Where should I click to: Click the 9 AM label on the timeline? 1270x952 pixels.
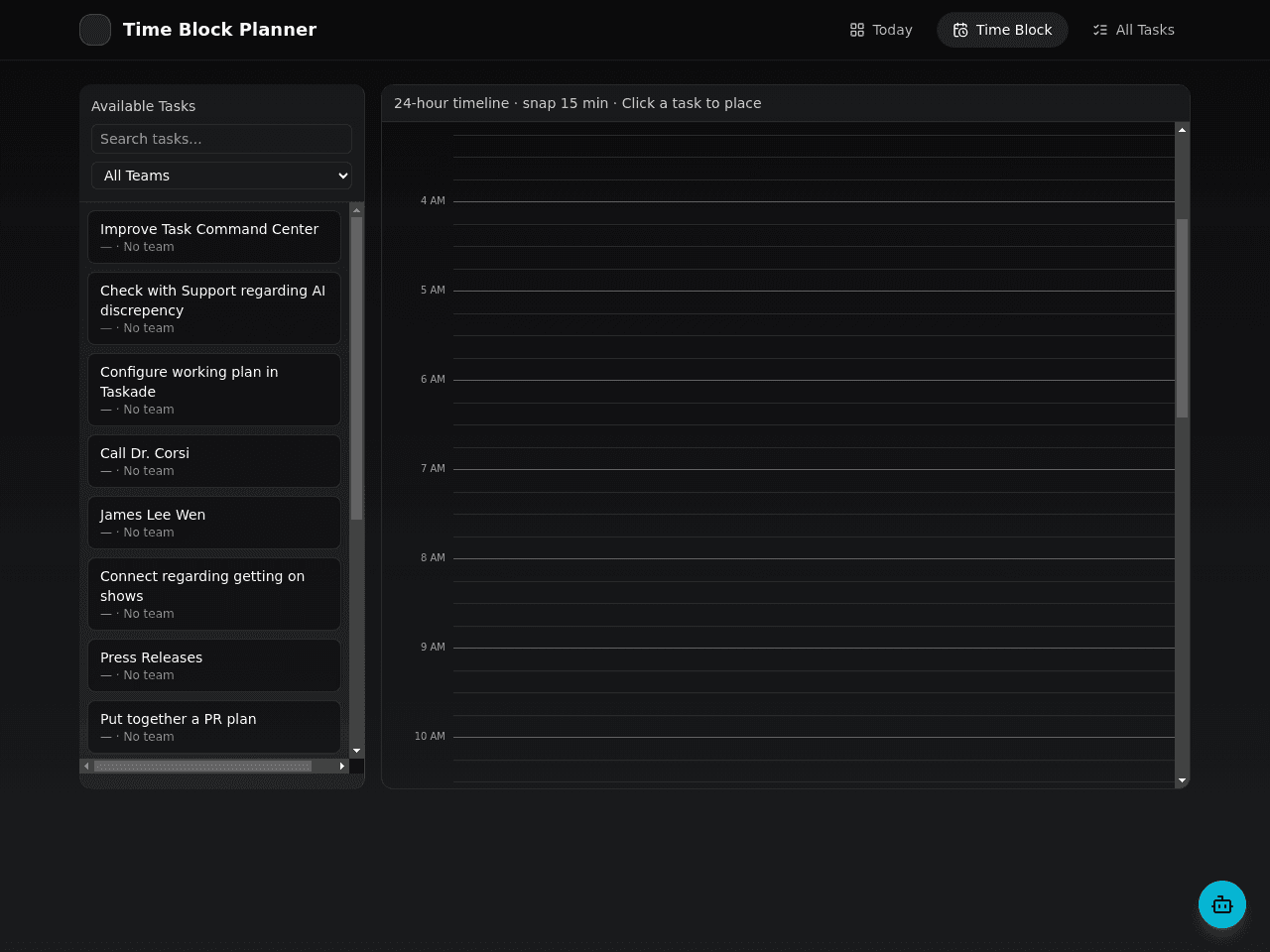click(x=433, y=648)
